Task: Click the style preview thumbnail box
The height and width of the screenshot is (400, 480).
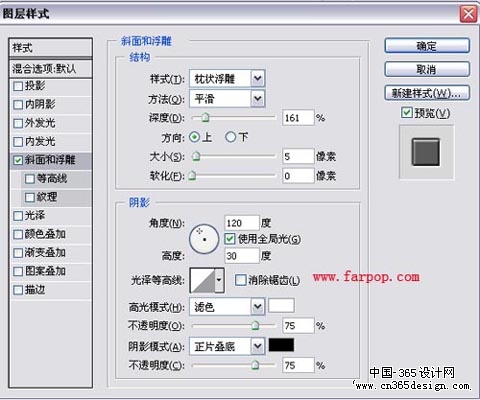Action: [x=426, y=152]
